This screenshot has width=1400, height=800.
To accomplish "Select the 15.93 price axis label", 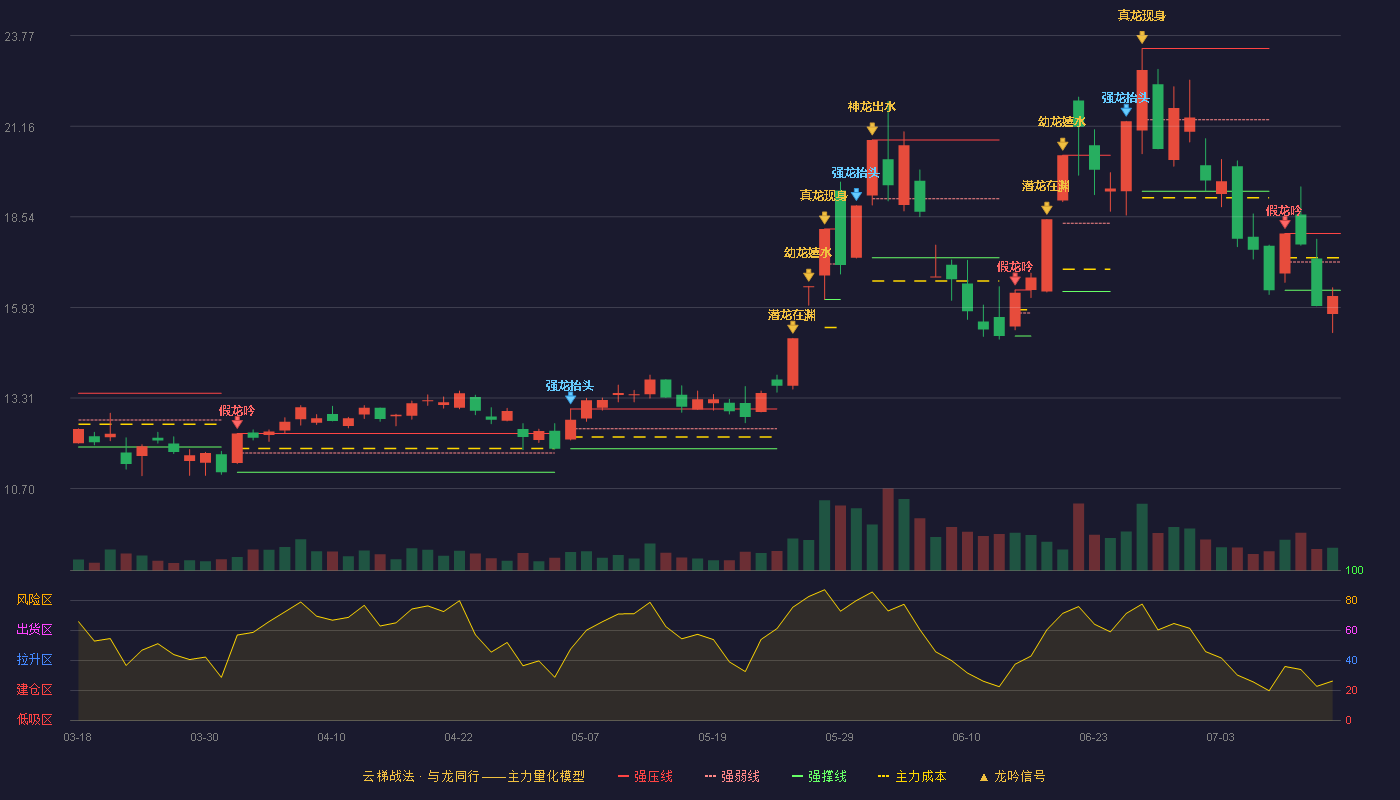I will pyautogui.click(x=19, y=308).
